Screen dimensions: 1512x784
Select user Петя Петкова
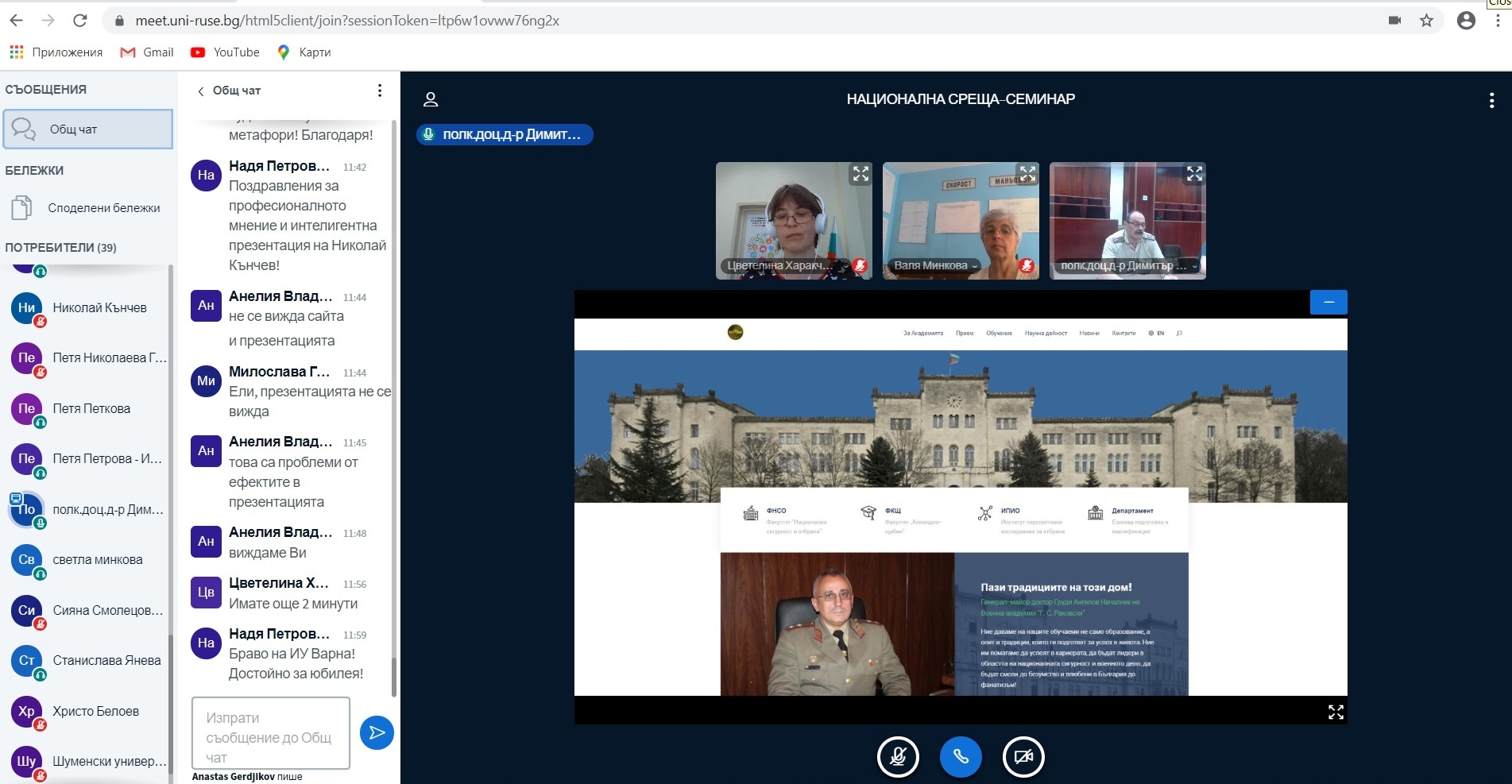coord(87,409)
